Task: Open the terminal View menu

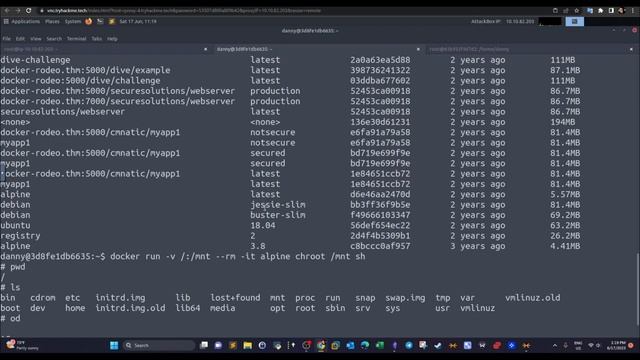Action: pyautogui.click(x=36, y=39)
